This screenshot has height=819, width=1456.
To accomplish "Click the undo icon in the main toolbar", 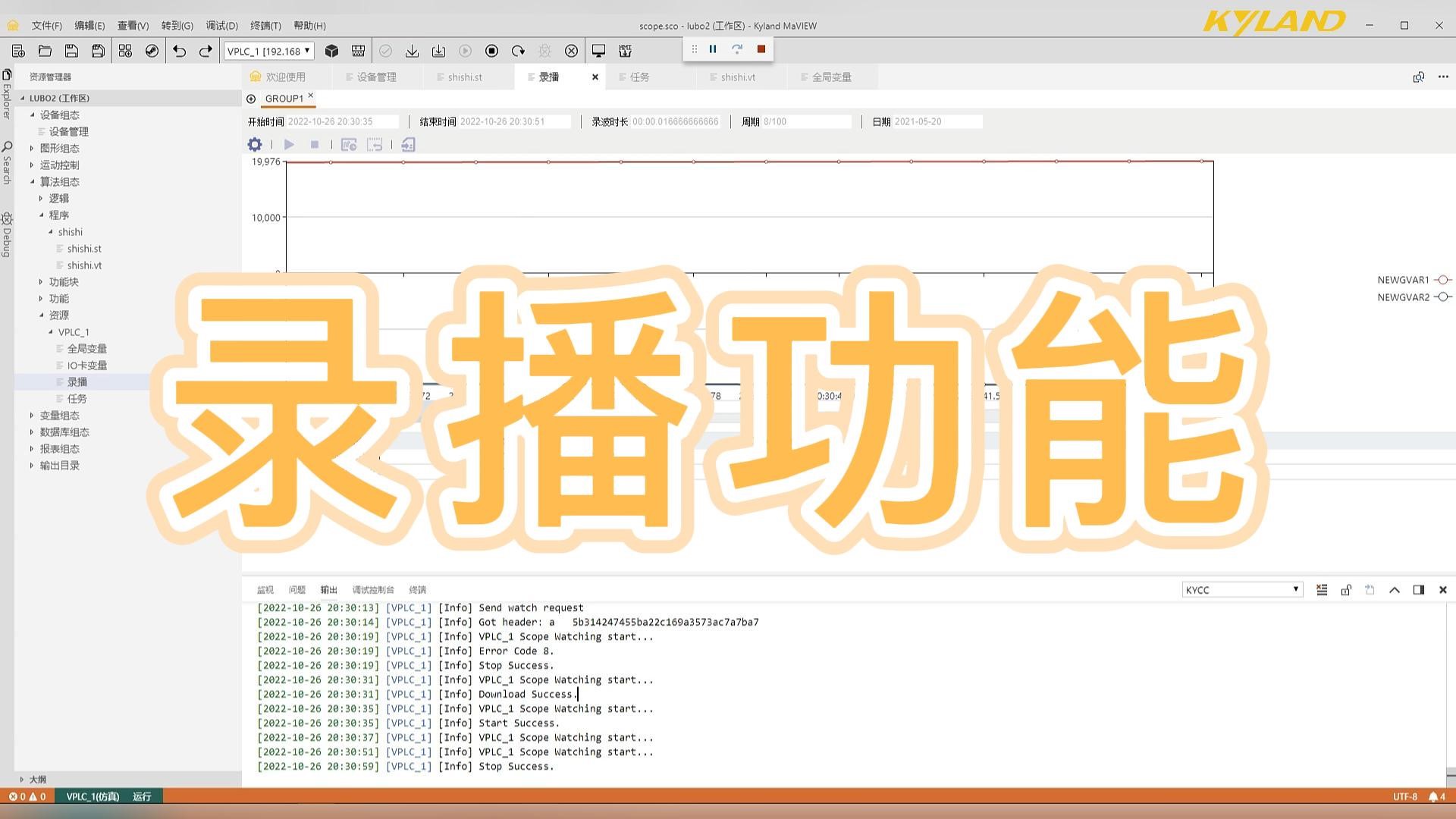I will click(x=179, y=51).
